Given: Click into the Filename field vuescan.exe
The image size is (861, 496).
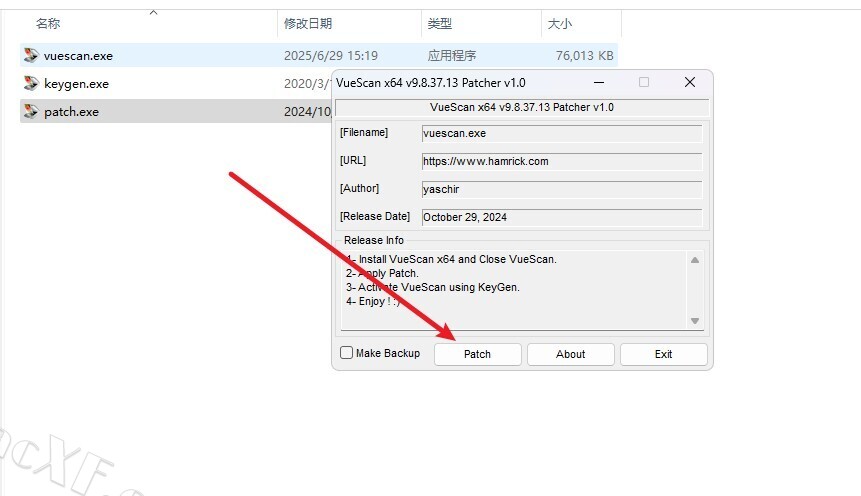Looking at the screenshot, I should click(562, 133).
